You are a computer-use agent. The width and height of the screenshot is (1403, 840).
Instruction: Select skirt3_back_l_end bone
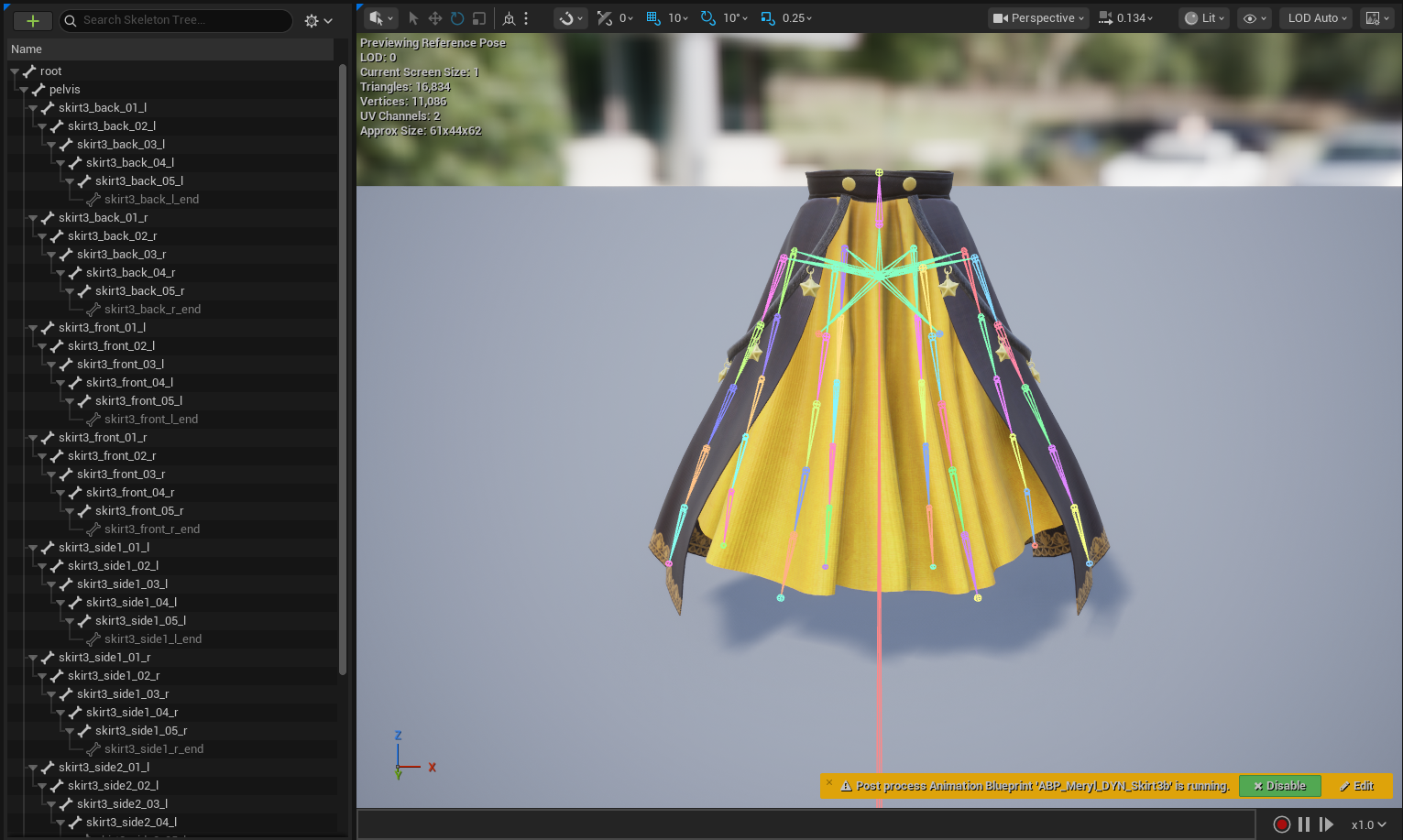click(151, 200)
